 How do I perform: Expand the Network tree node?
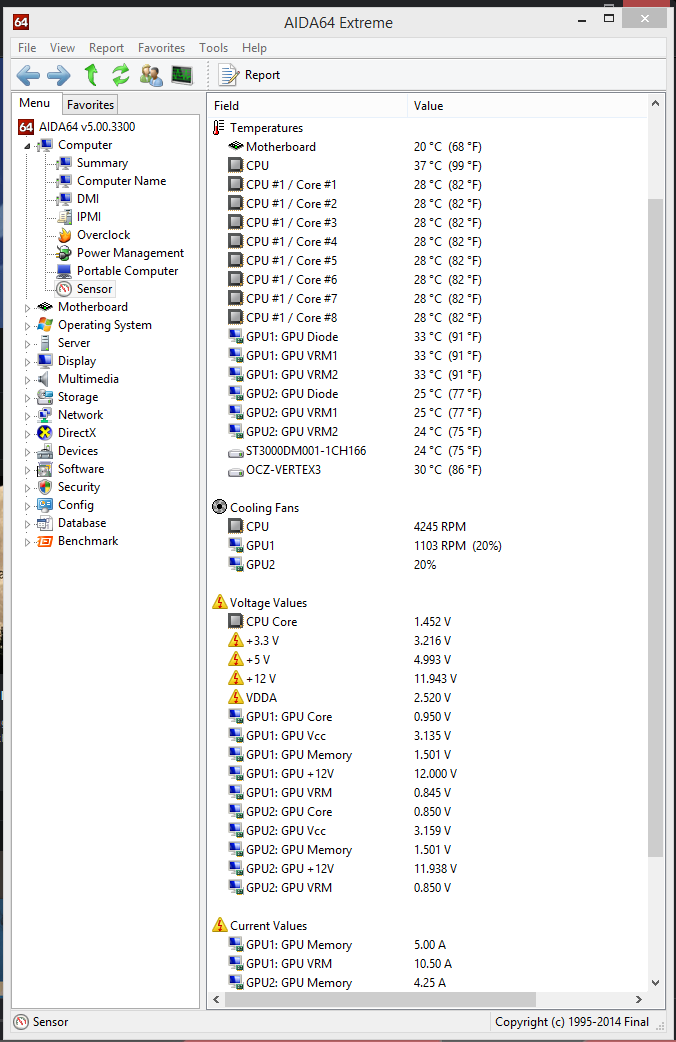(x=27, y=415)
